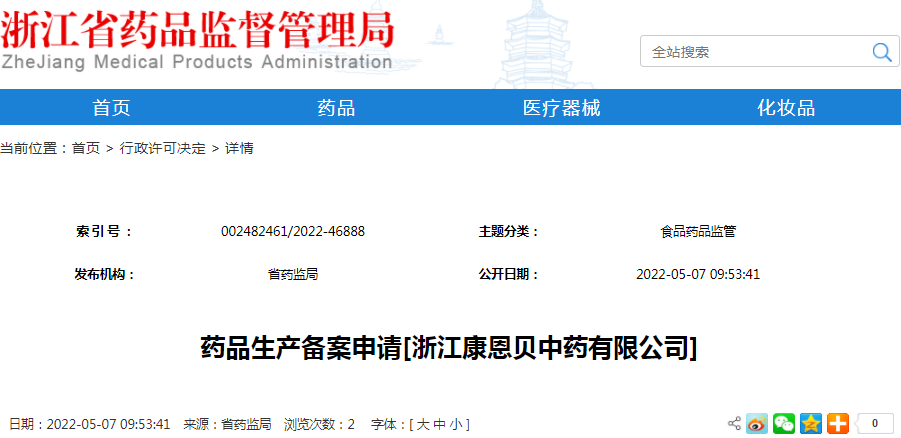Click breadcrumb text 详情
The width and height of the screenshot is (901, 438).
(x=239, y=148)
